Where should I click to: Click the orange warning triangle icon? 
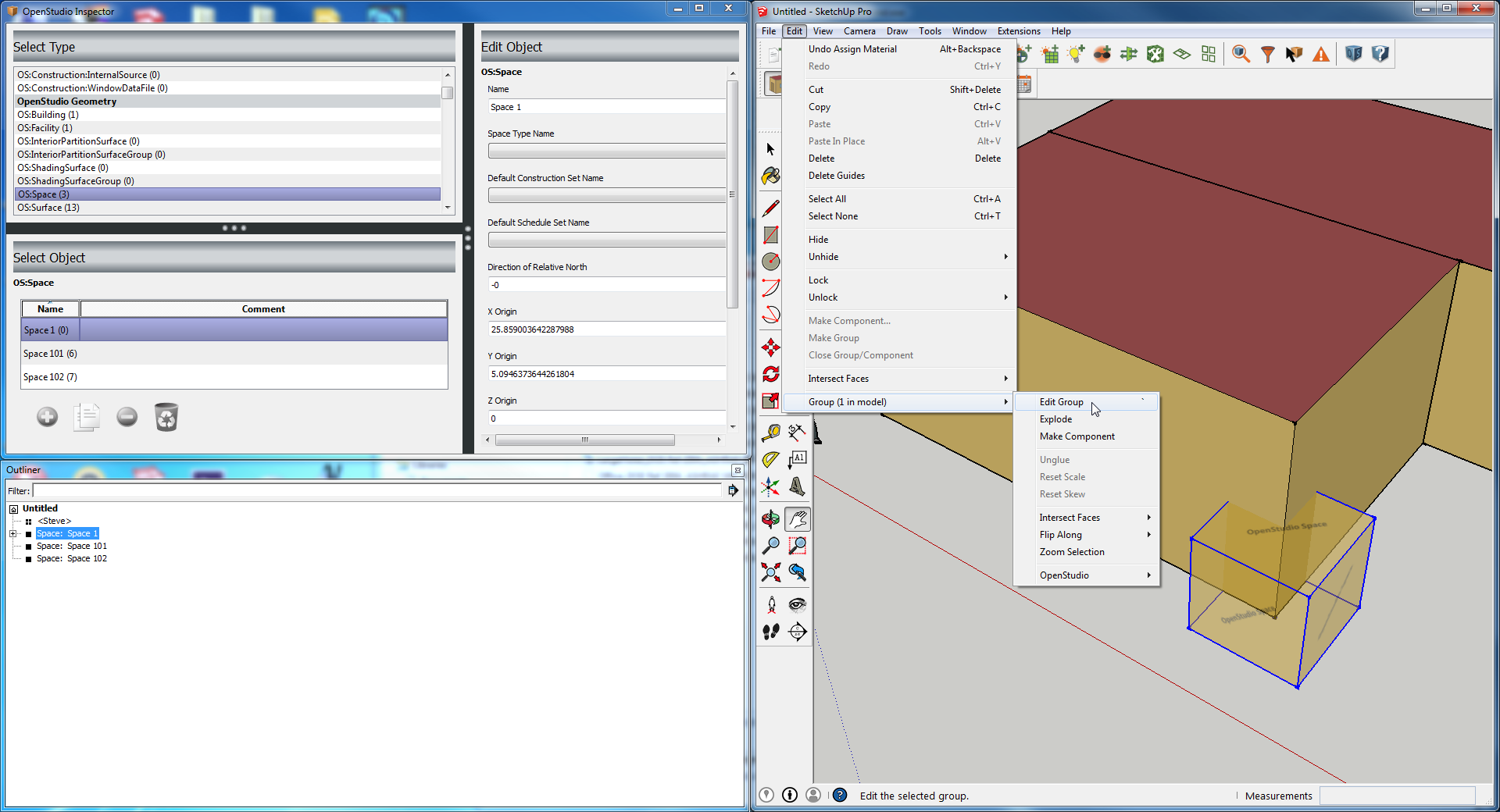[x=1320, y=54]
